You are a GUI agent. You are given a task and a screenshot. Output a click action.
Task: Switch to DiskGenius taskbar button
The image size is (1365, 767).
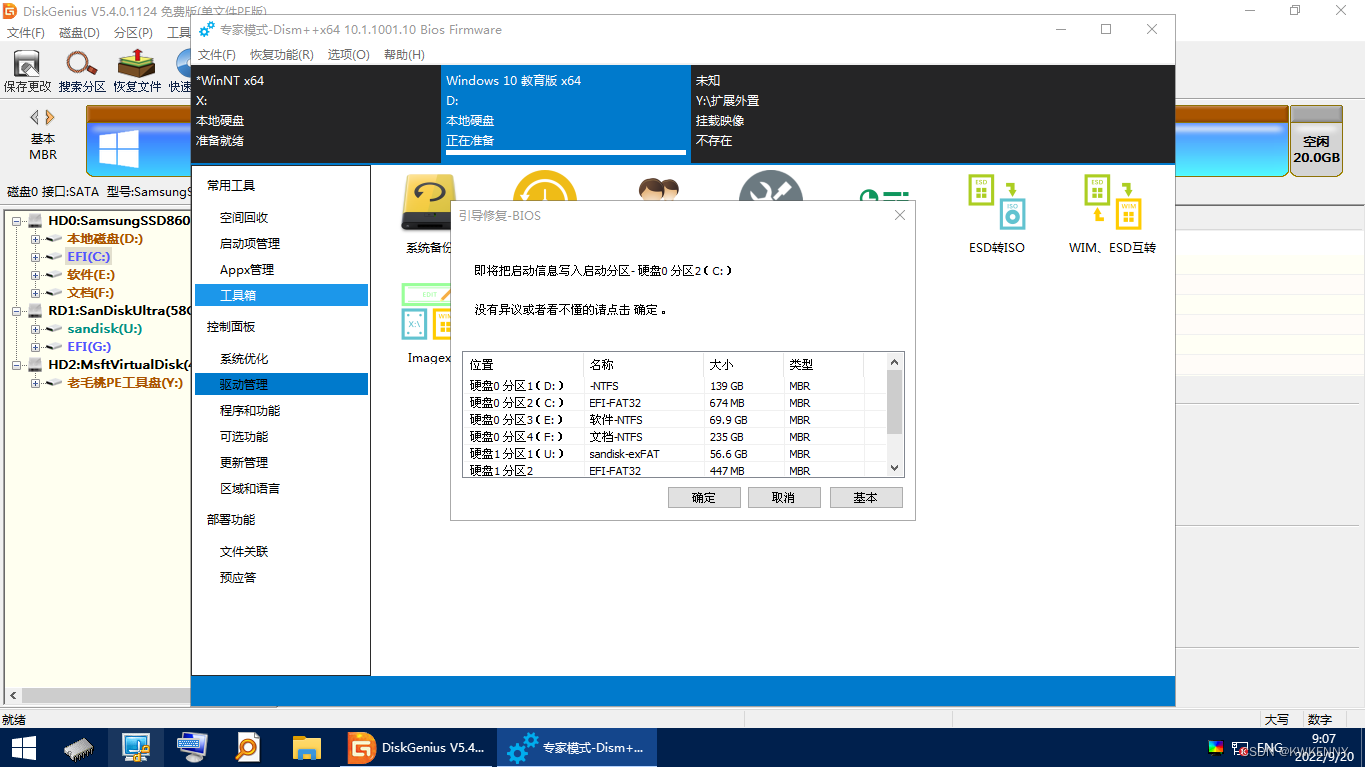pos(415,747)
